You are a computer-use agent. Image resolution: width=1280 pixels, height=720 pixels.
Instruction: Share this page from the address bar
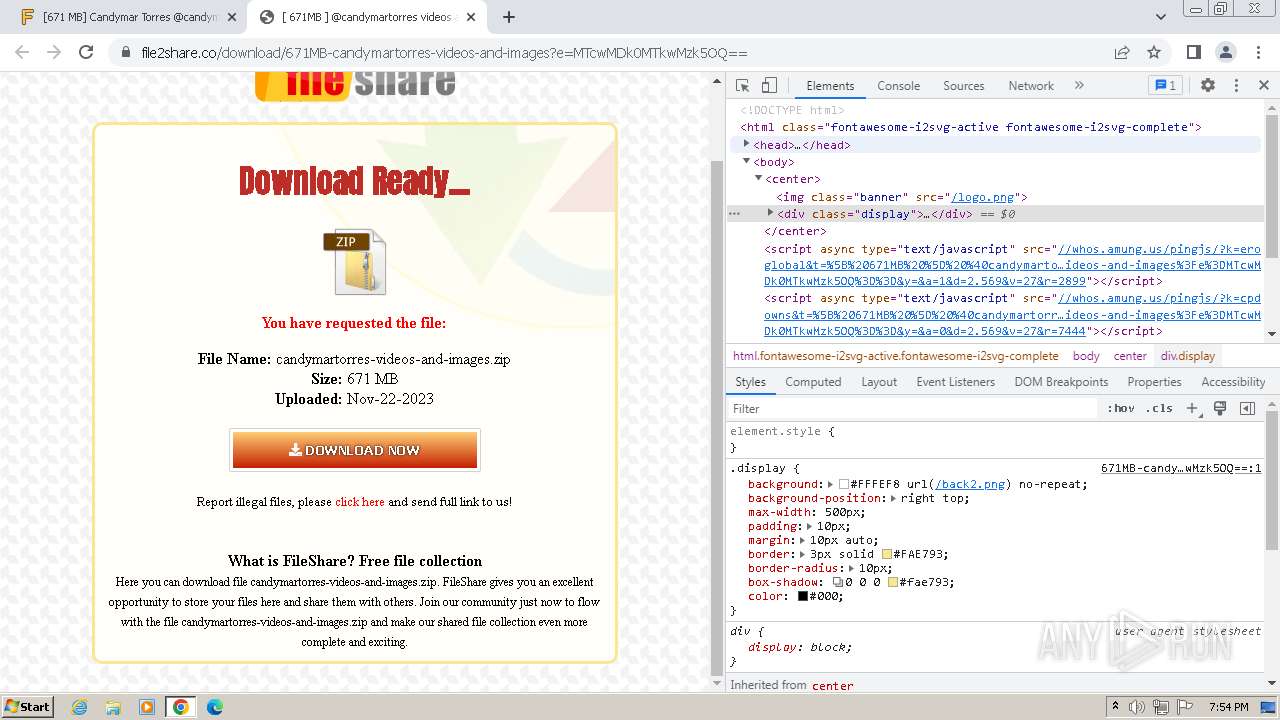[1122, 52]
